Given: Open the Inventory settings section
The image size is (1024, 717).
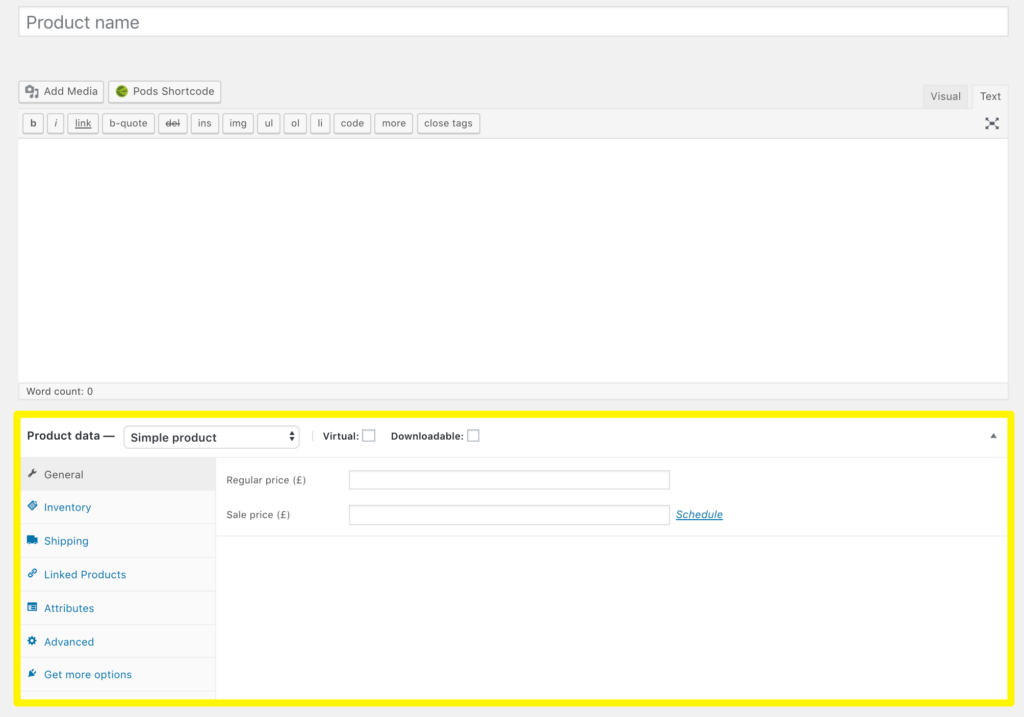Looking at the screenshot, I should pos(66,507).
